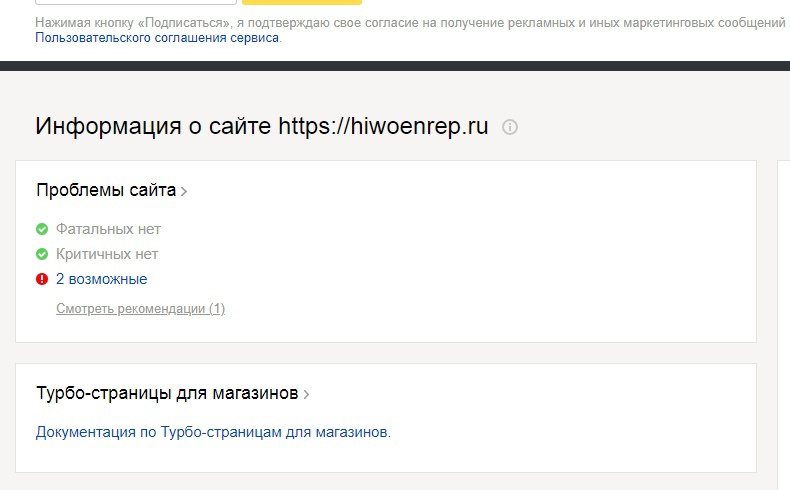790x490 pixels.
Task: Click the white side panel at the right edge
Action: point(784,320)
